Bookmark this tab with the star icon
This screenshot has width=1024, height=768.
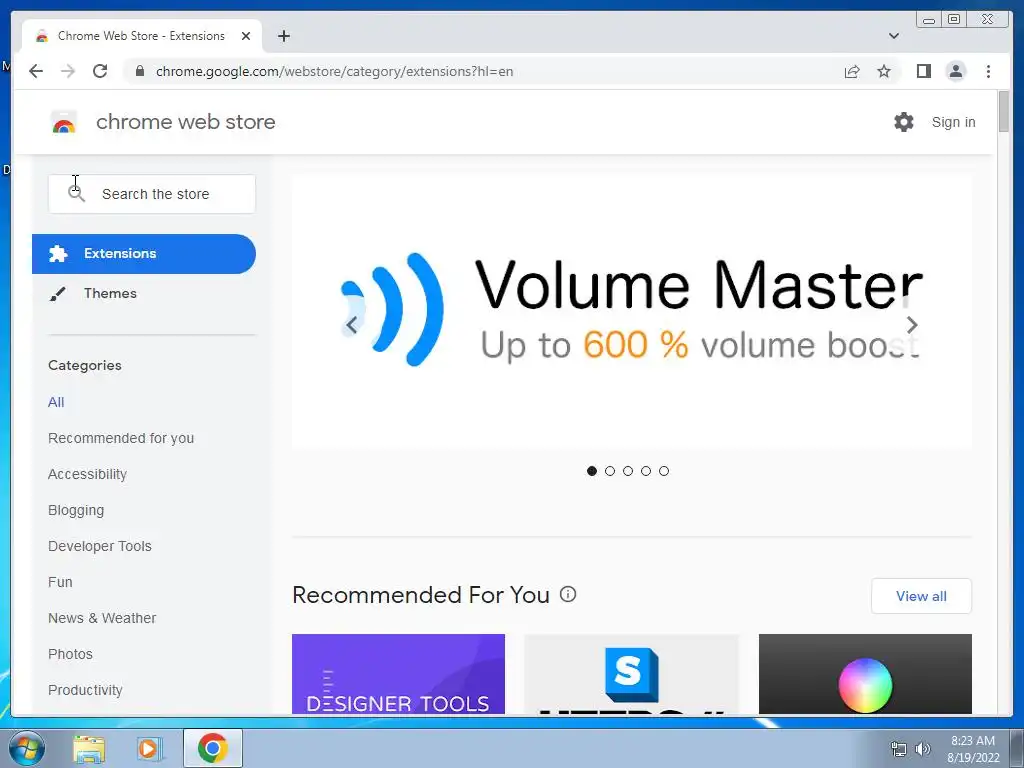coord(884,71)
